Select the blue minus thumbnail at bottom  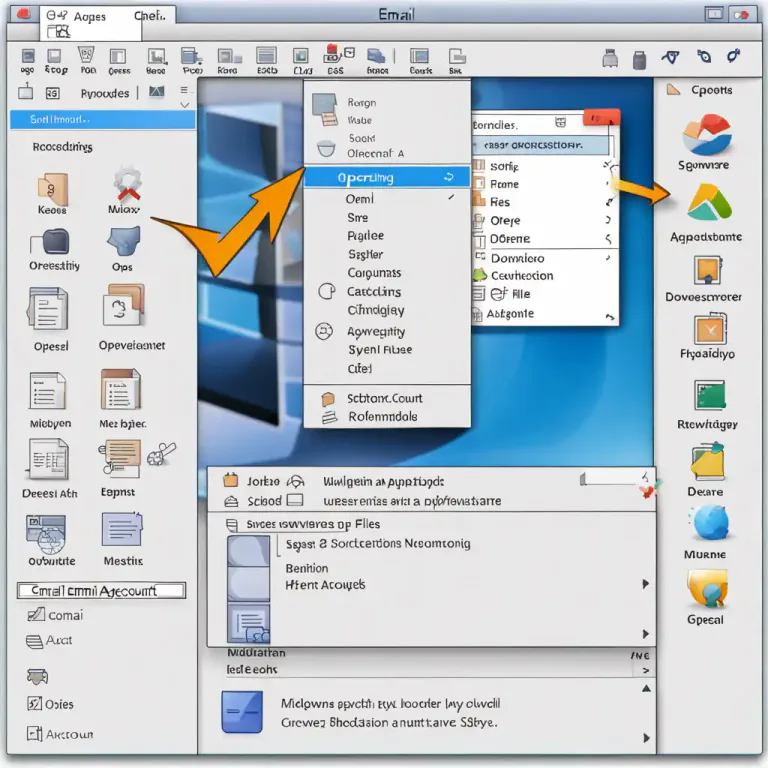click(242, 712)
